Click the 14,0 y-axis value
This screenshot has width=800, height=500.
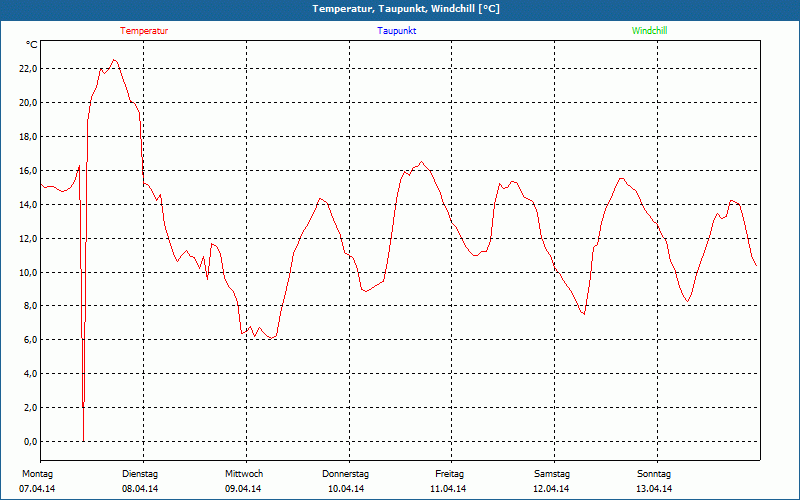[29, 205]
